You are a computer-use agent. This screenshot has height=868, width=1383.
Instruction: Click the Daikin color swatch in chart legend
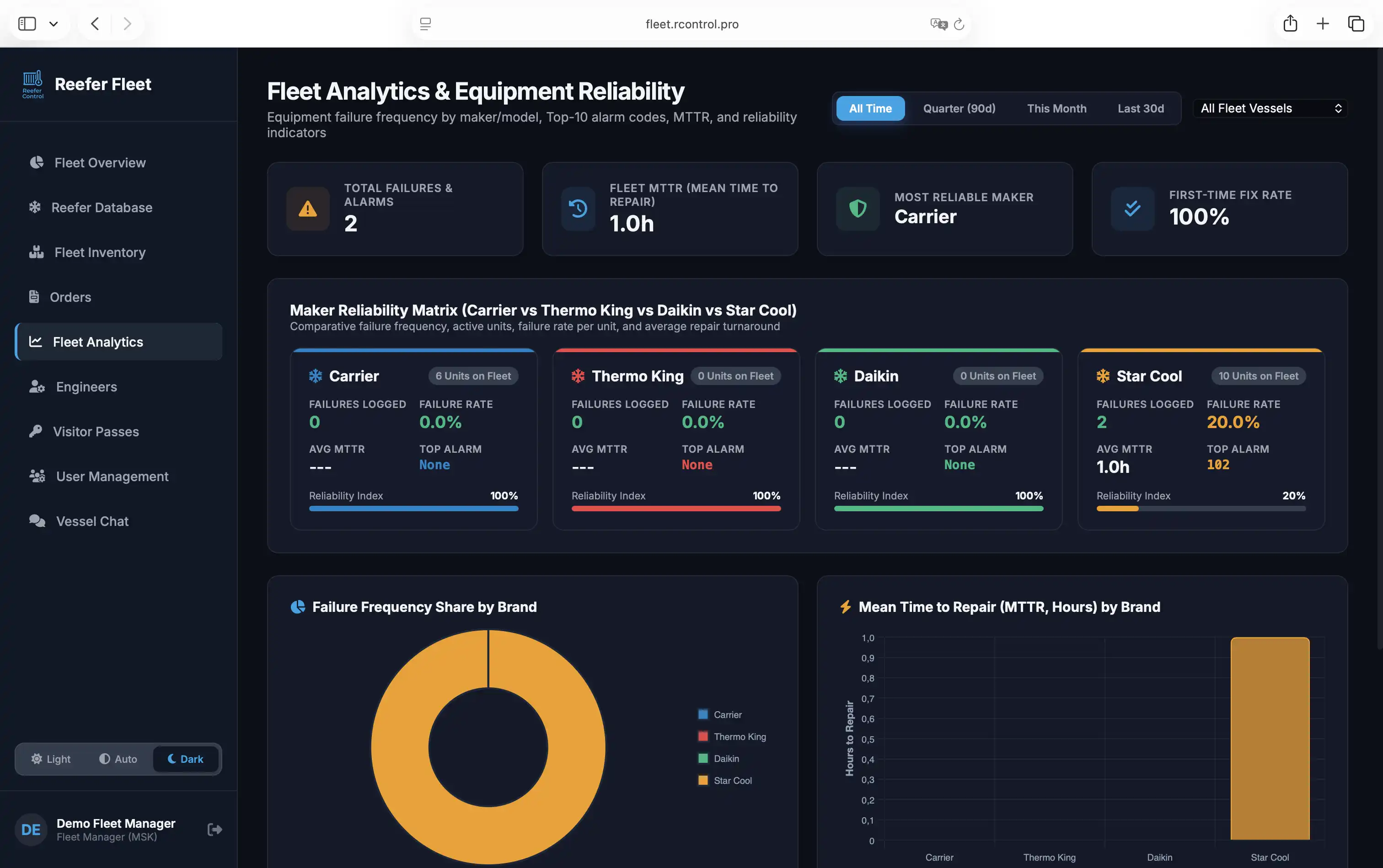[702, 758]
